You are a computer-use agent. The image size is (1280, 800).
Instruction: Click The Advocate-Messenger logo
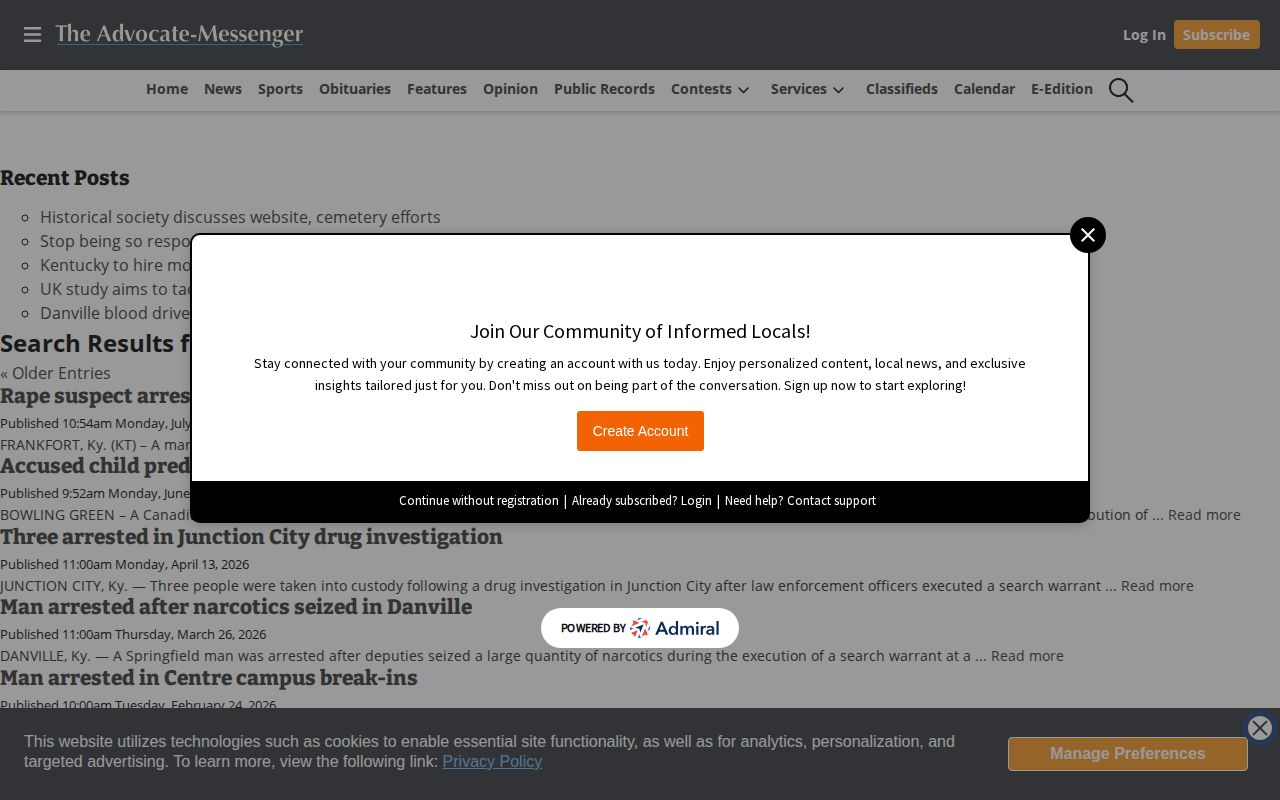click(179, 35)
